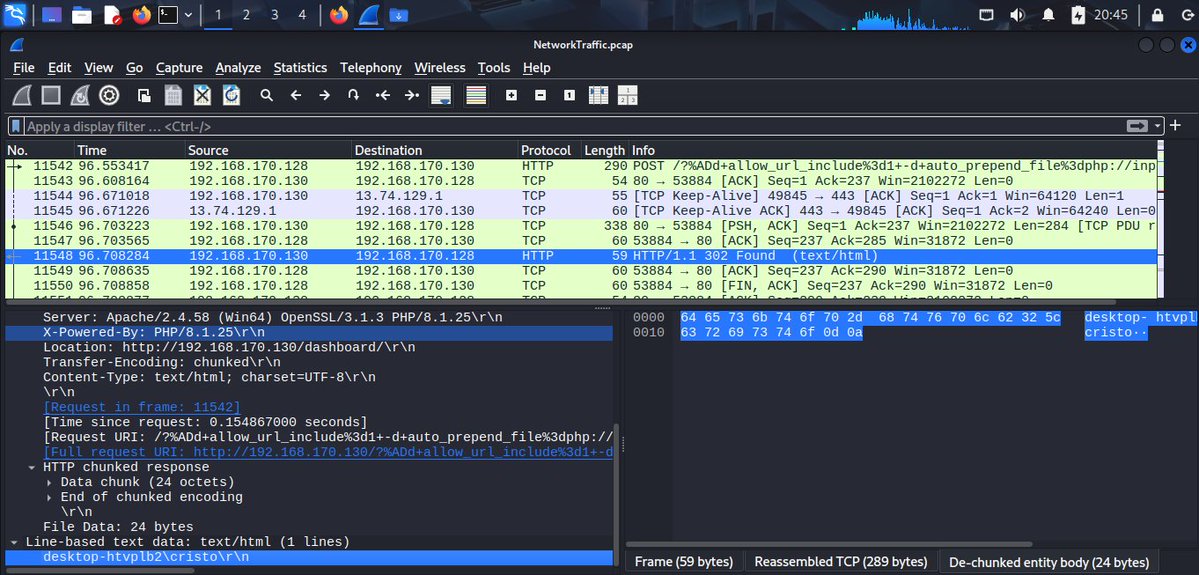The width and height of the screenshot is (1199, 575).
Task: Select packet 11542 POST request
Action: [x=581, y=165]
